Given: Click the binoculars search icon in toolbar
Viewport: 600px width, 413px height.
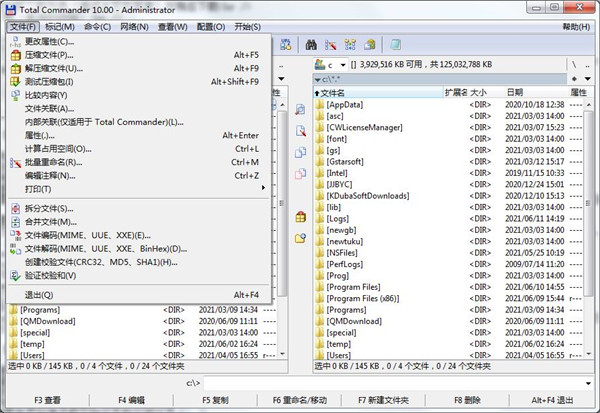Looking at the screenshot, I should [310, 45].
